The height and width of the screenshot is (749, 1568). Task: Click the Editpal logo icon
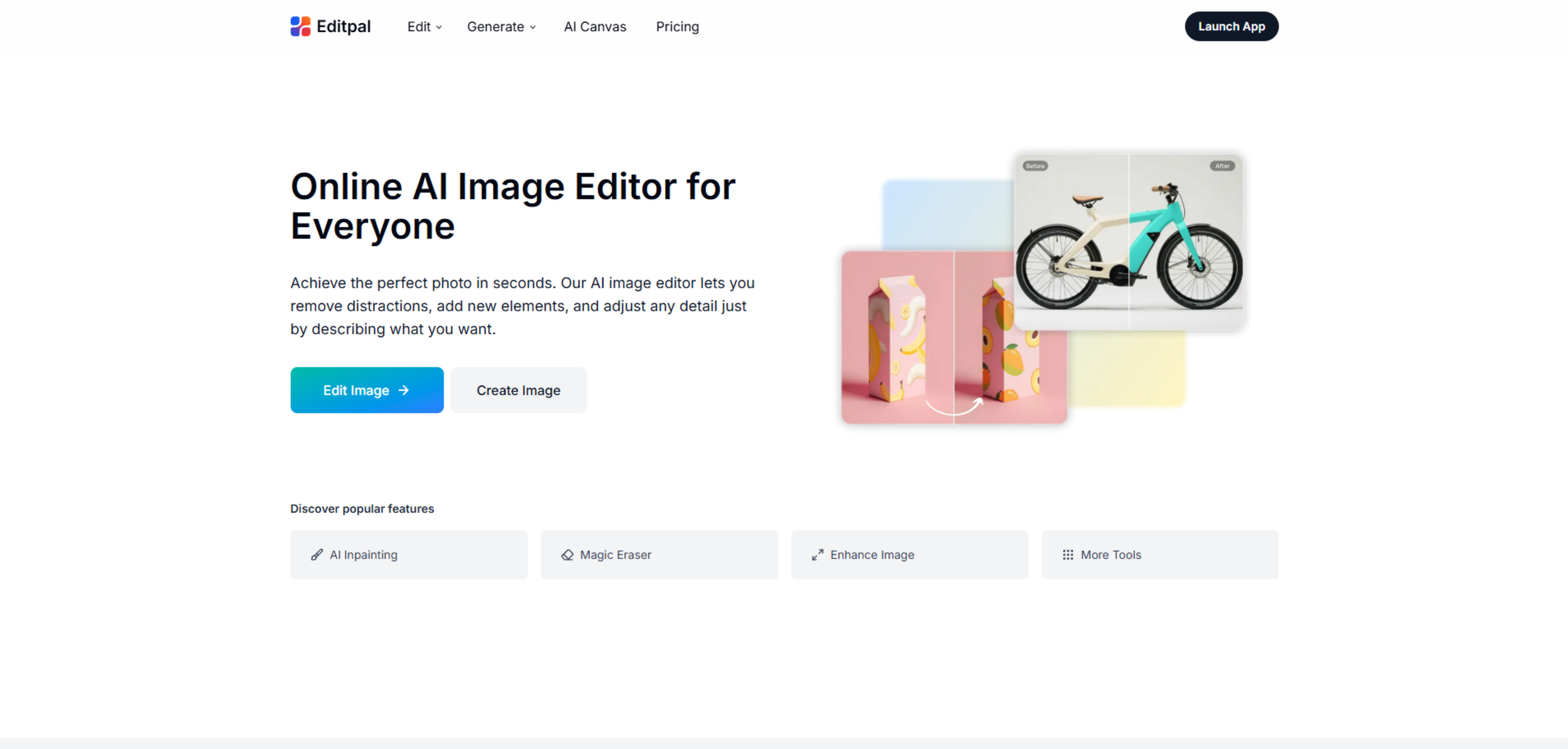point(301,26)
